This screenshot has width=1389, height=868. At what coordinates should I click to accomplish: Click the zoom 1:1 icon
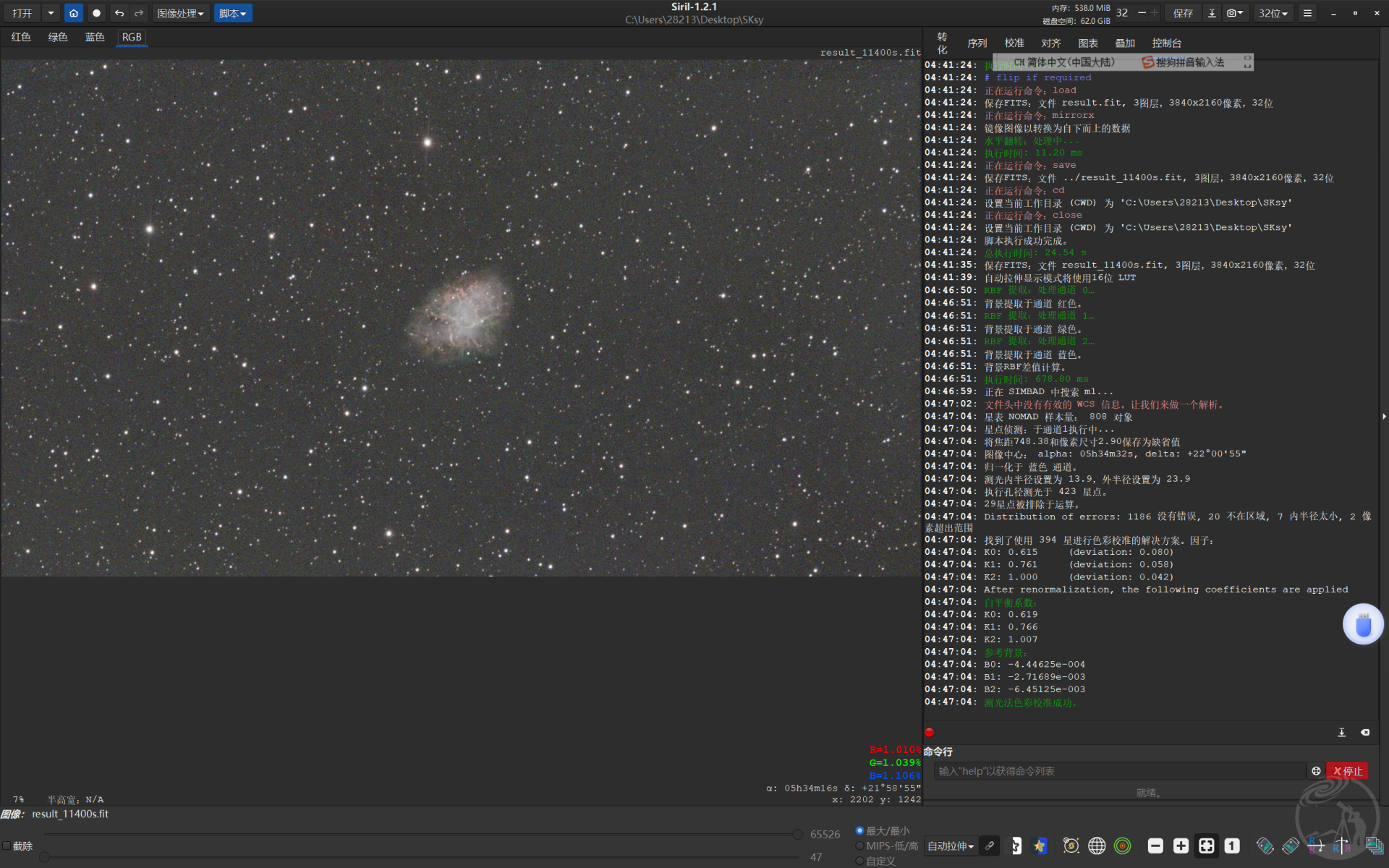1232,846
